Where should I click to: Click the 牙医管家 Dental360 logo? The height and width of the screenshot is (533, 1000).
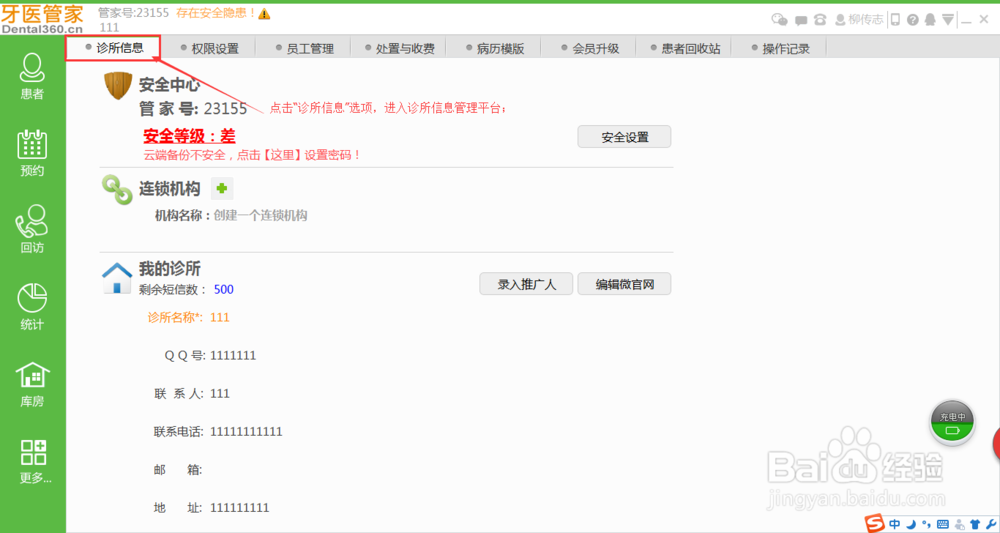(x=42, y=19)
